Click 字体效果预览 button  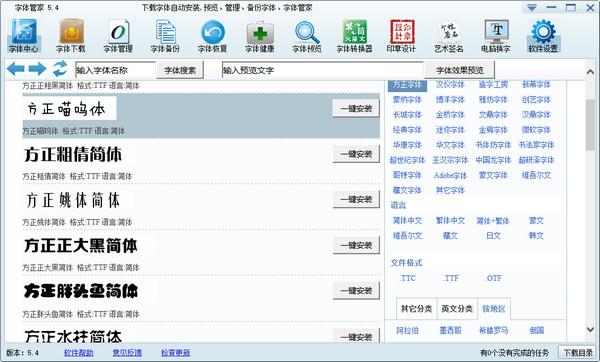click(459, 70)
